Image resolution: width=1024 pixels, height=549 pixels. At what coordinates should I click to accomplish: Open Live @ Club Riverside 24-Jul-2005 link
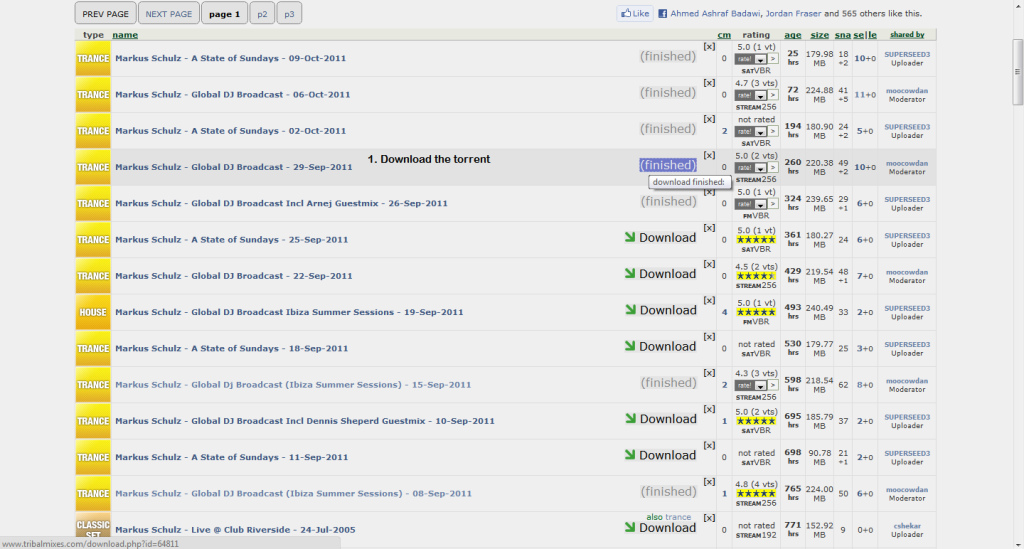[x=235, y=529]
